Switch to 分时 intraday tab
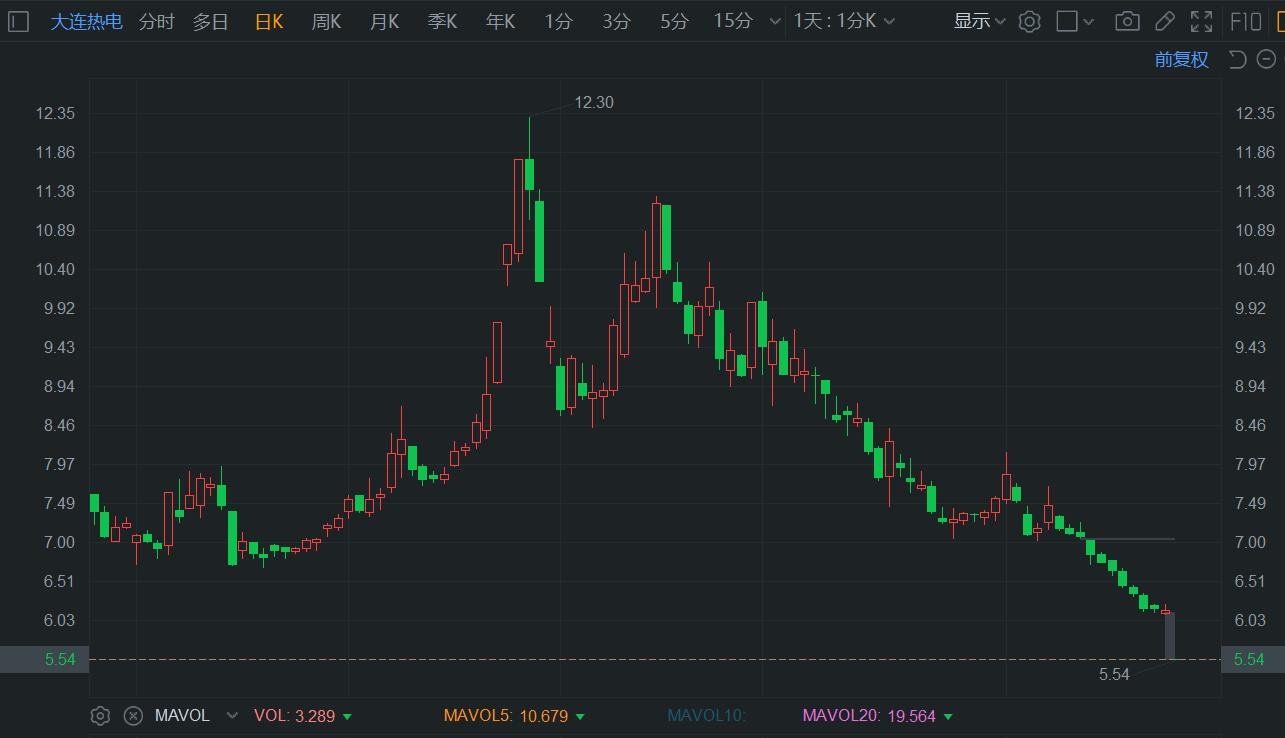 [156, 21]
